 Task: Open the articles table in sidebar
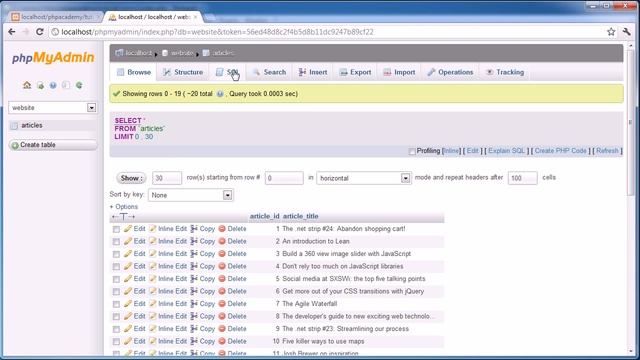tap(32, 125)
